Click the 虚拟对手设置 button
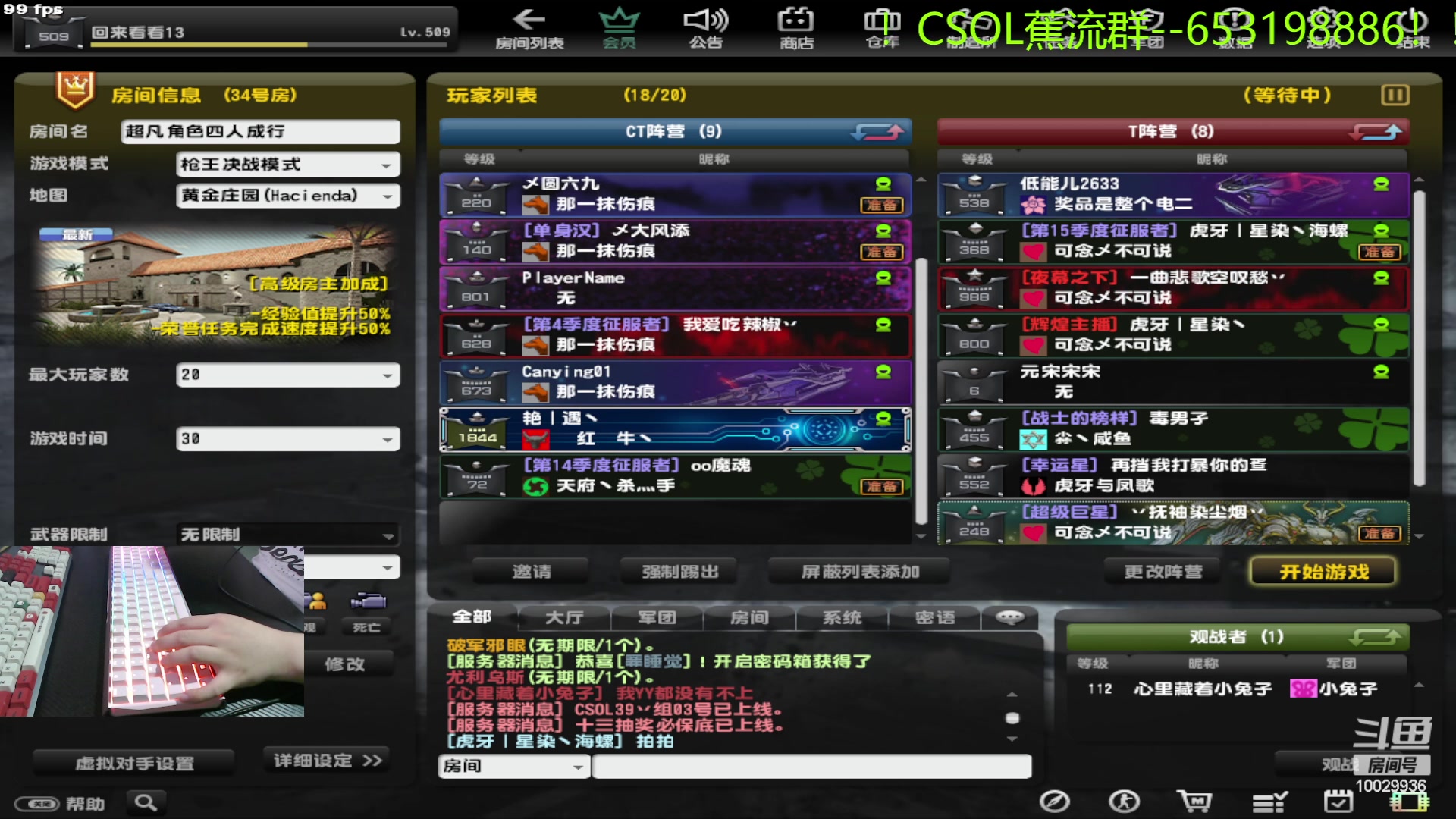Viewport: 1456px width, 819px height. (x=134, y=763)
